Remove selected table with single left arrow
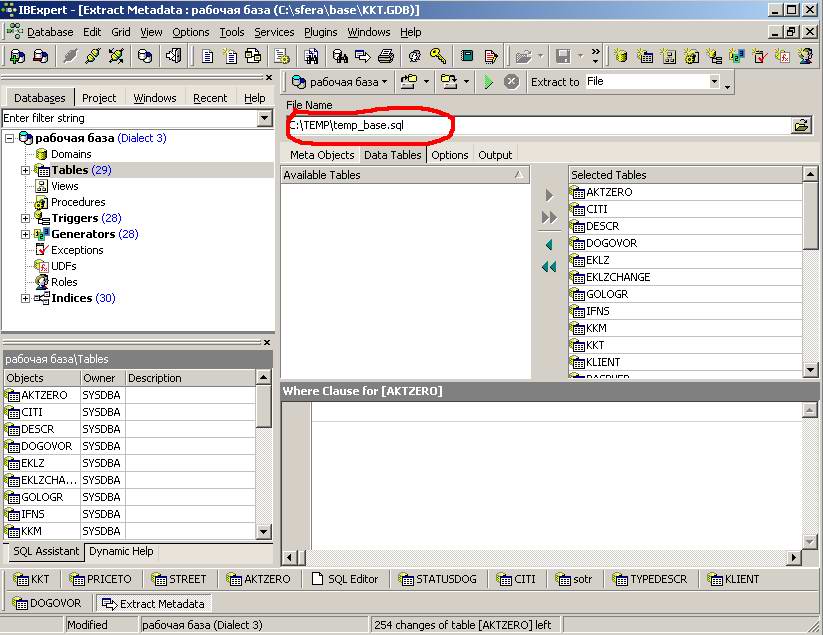 click(x=549, y=245)
